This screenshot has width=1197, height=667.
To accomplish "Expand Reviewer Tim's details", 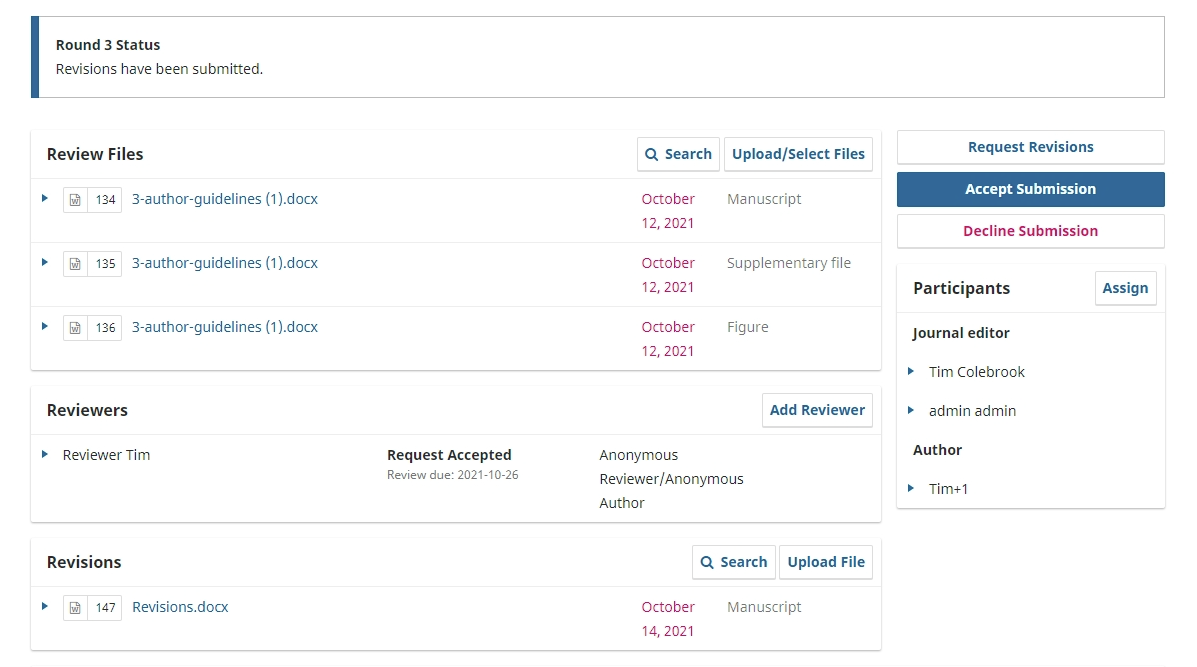I will (x=45, y=454).
